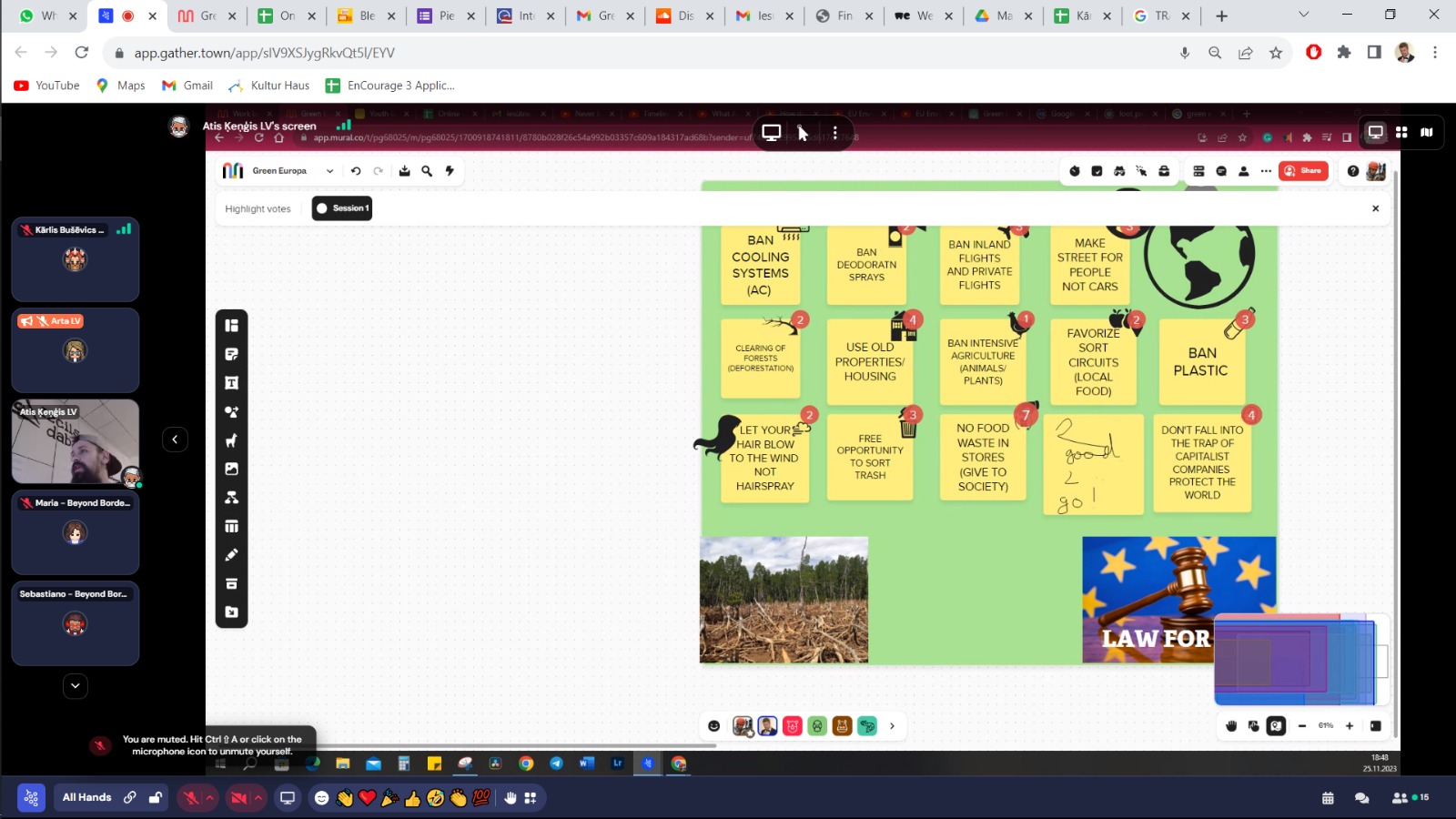
Task: Send the waving hand emoji reaction
Action: click(x=345, y=798)
